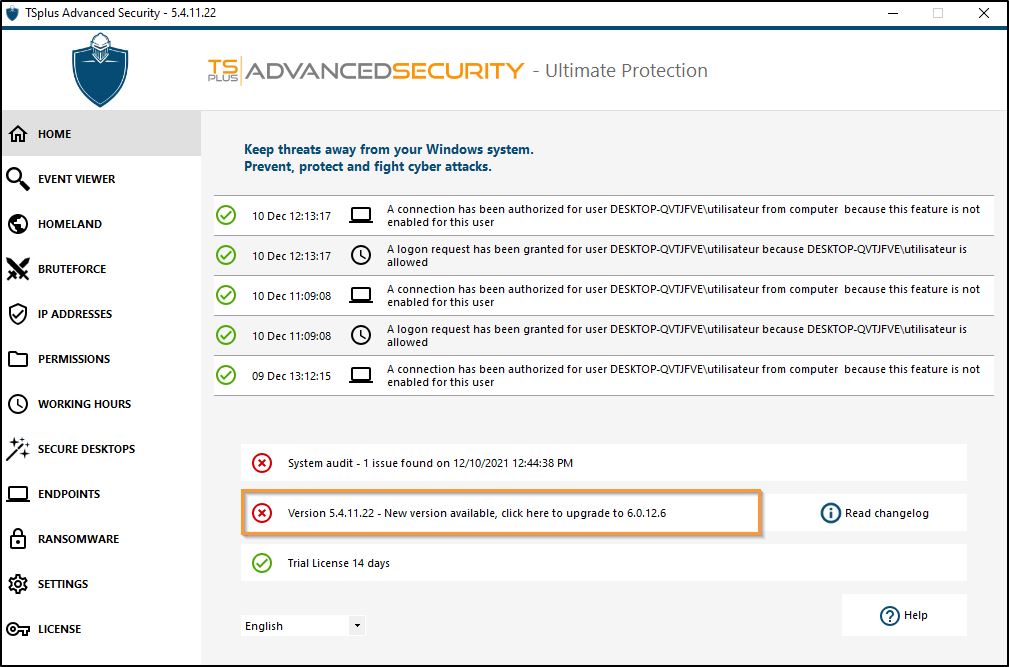The height and width of the screenshot is (667, 1009).
Task: Select the Secure Desktops magic-wand icon
Action: pos(18,448)
